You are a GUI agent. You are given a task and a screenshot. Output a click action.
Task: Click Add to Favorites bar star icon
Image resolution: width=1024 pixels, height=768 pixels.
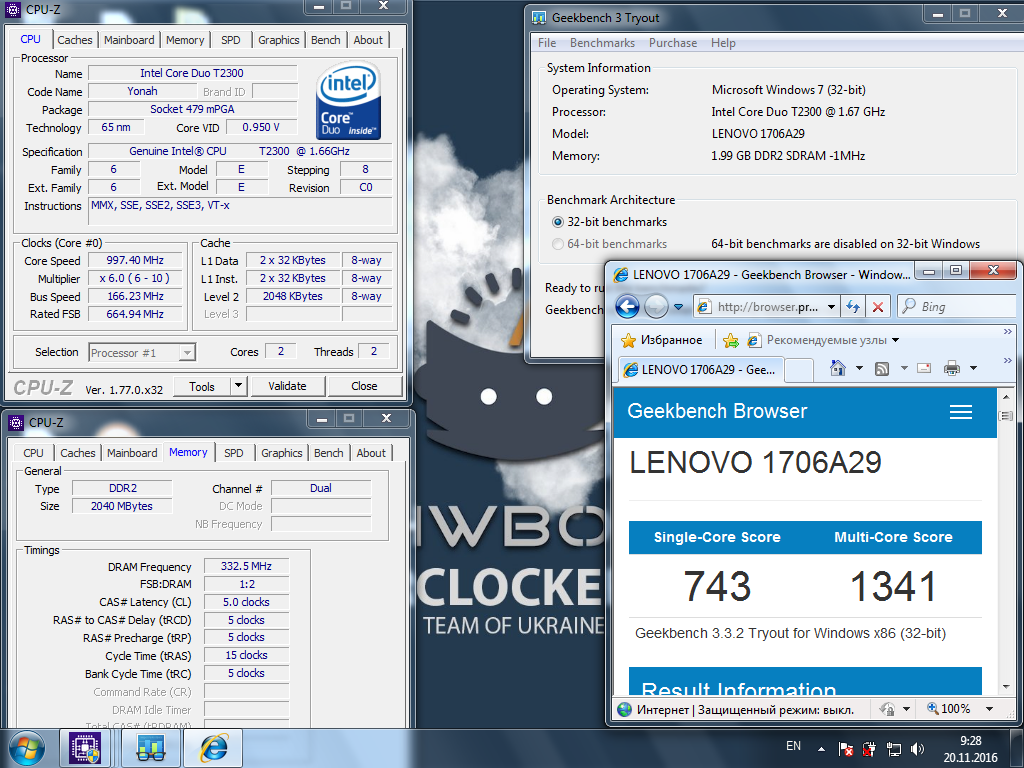point(731,340)
